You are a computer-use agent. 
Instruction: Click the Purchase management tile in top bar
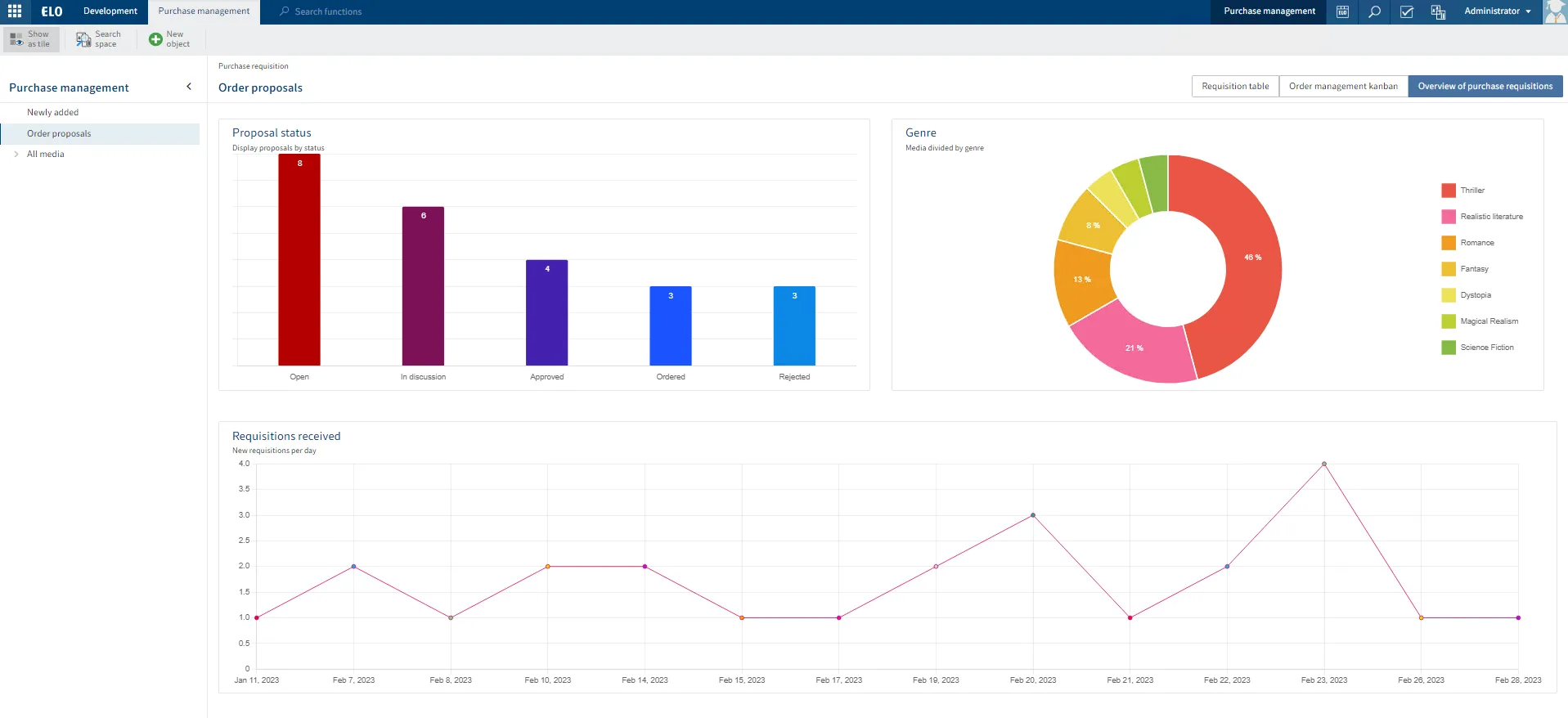click(1269, 11)
